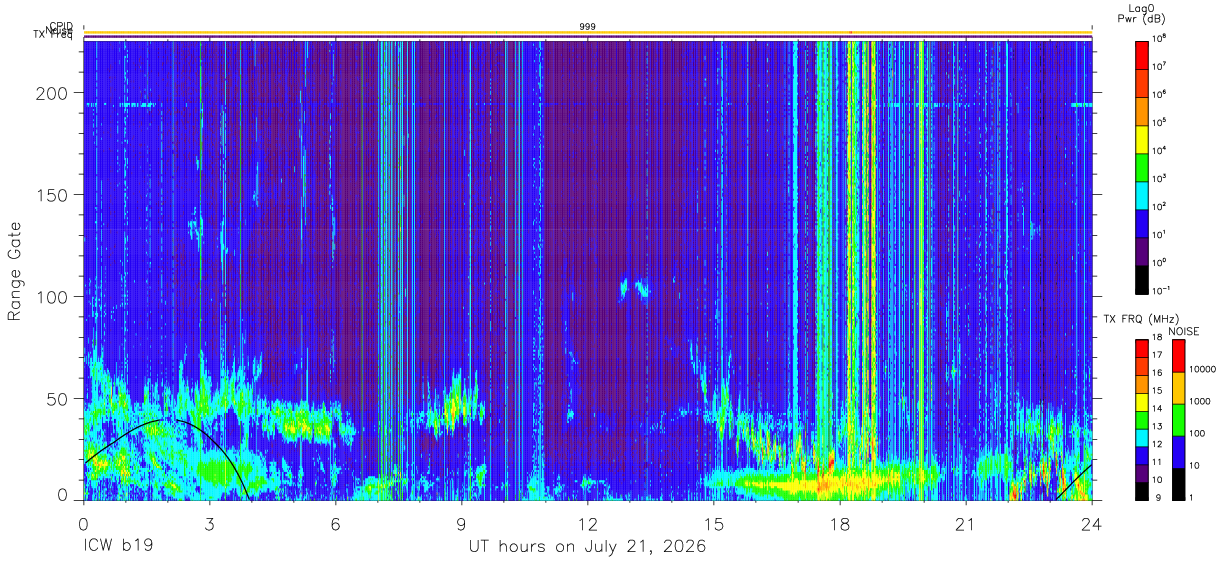
Task: Click the 'Range Gate' y-axis label
Action: pos(15,271)
